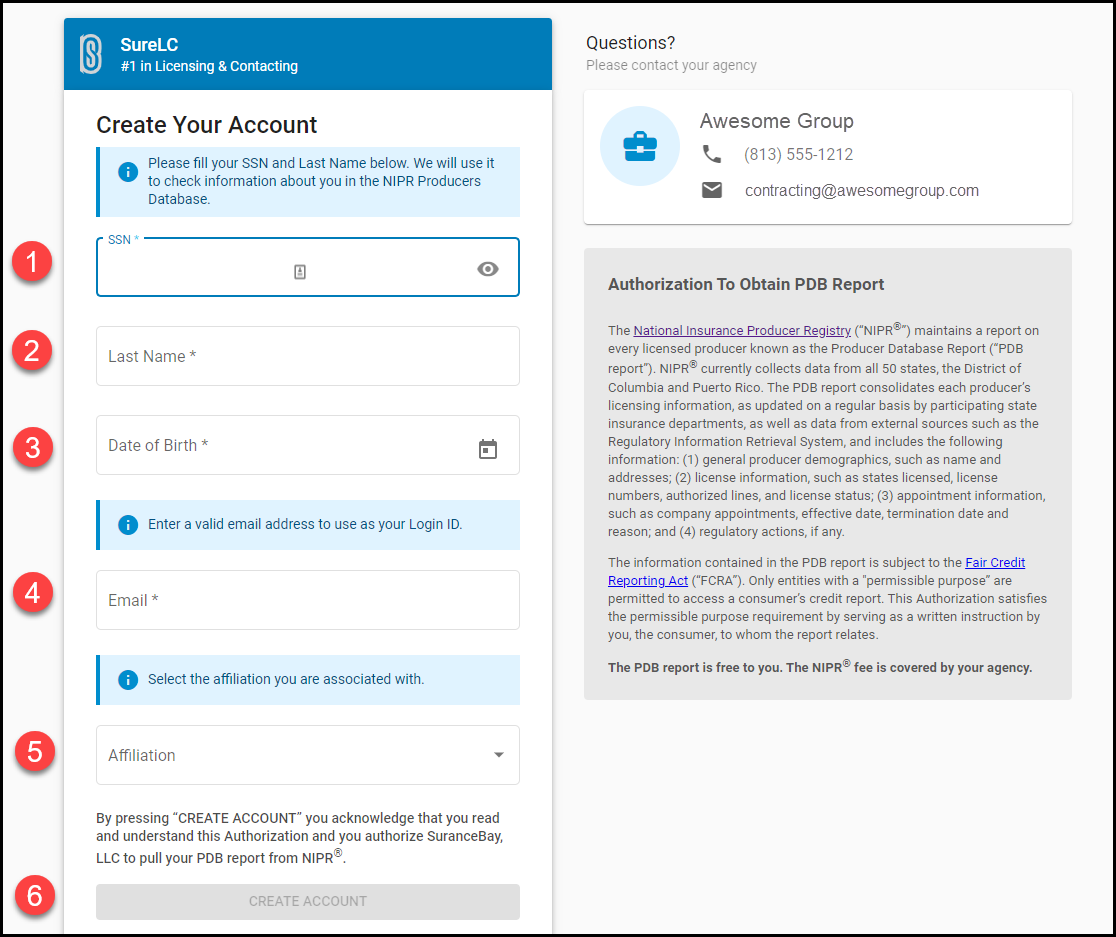Click the Authorization To Obtain PDB Report heading

pyautogui.click(x=746, y=285)
